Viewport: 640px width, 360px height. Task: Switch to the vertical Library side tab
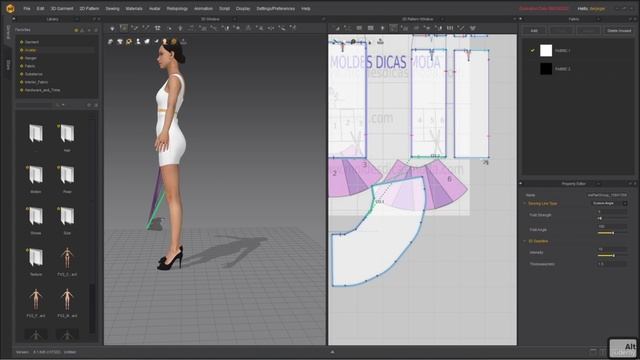(7, 32)
